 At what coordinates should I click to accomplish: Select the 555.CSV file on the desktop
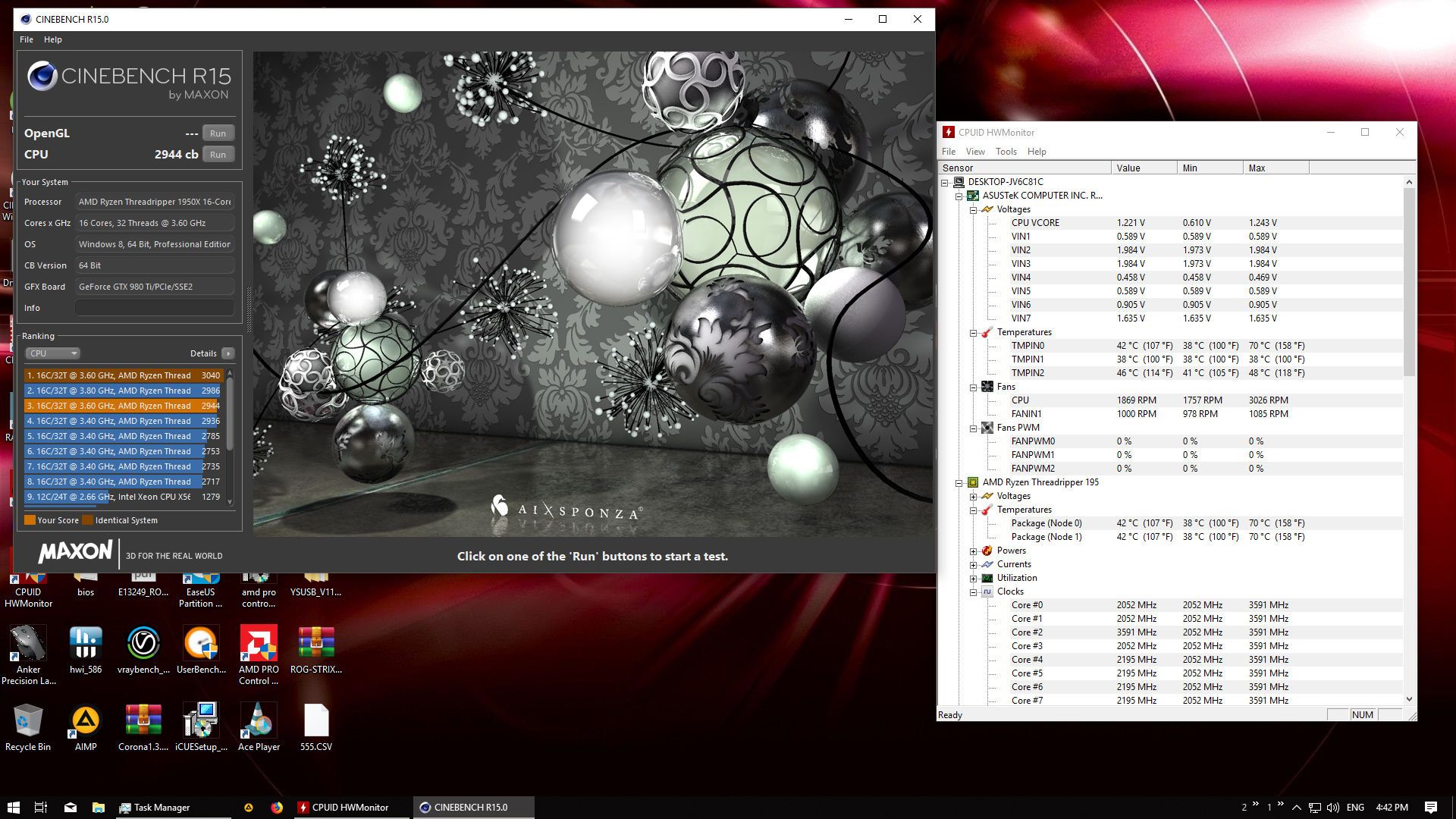click(316, 727)
